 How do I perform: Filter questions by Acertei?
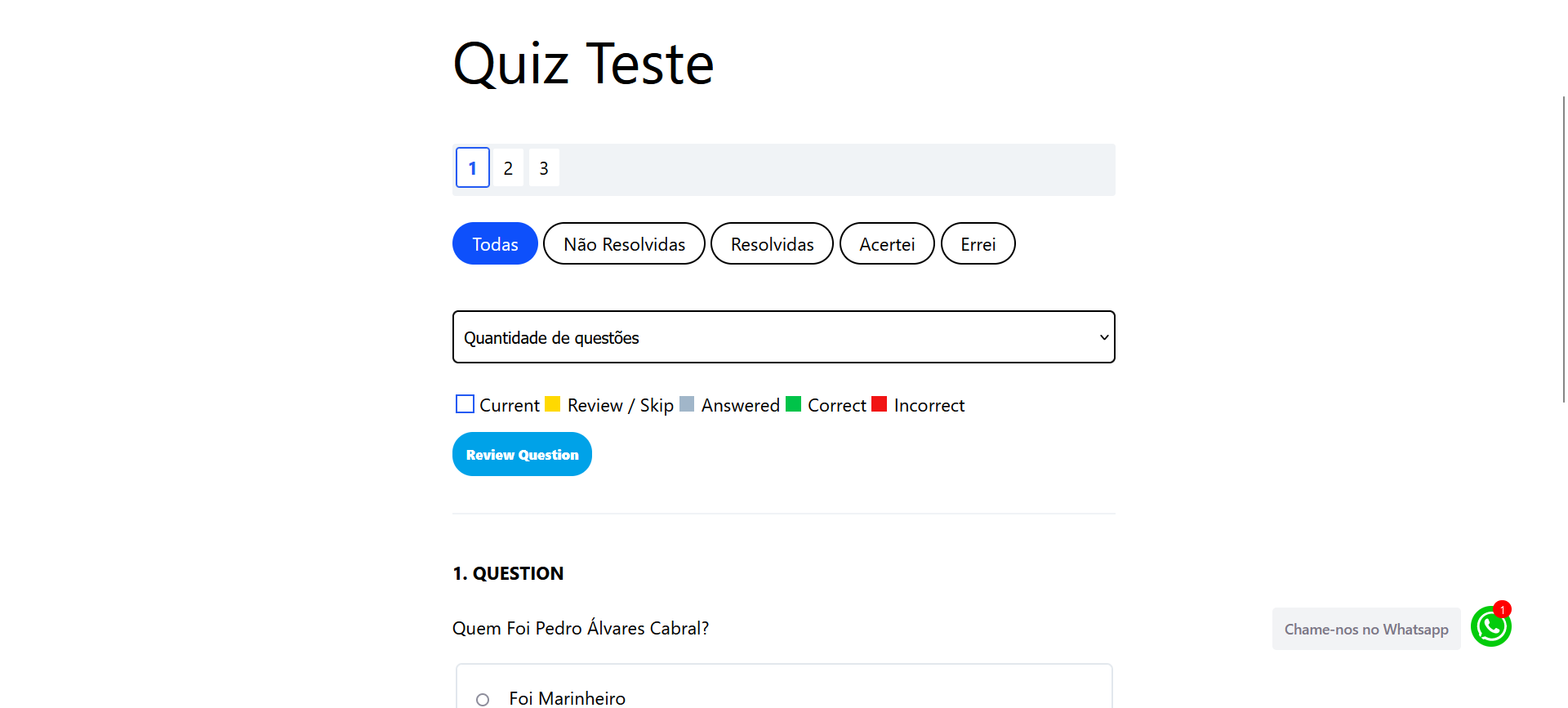pos(887,244)
